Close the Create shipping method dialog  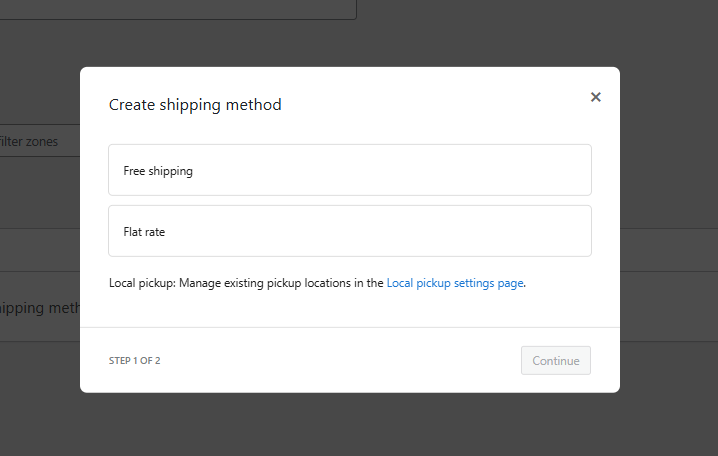point(596,97)
